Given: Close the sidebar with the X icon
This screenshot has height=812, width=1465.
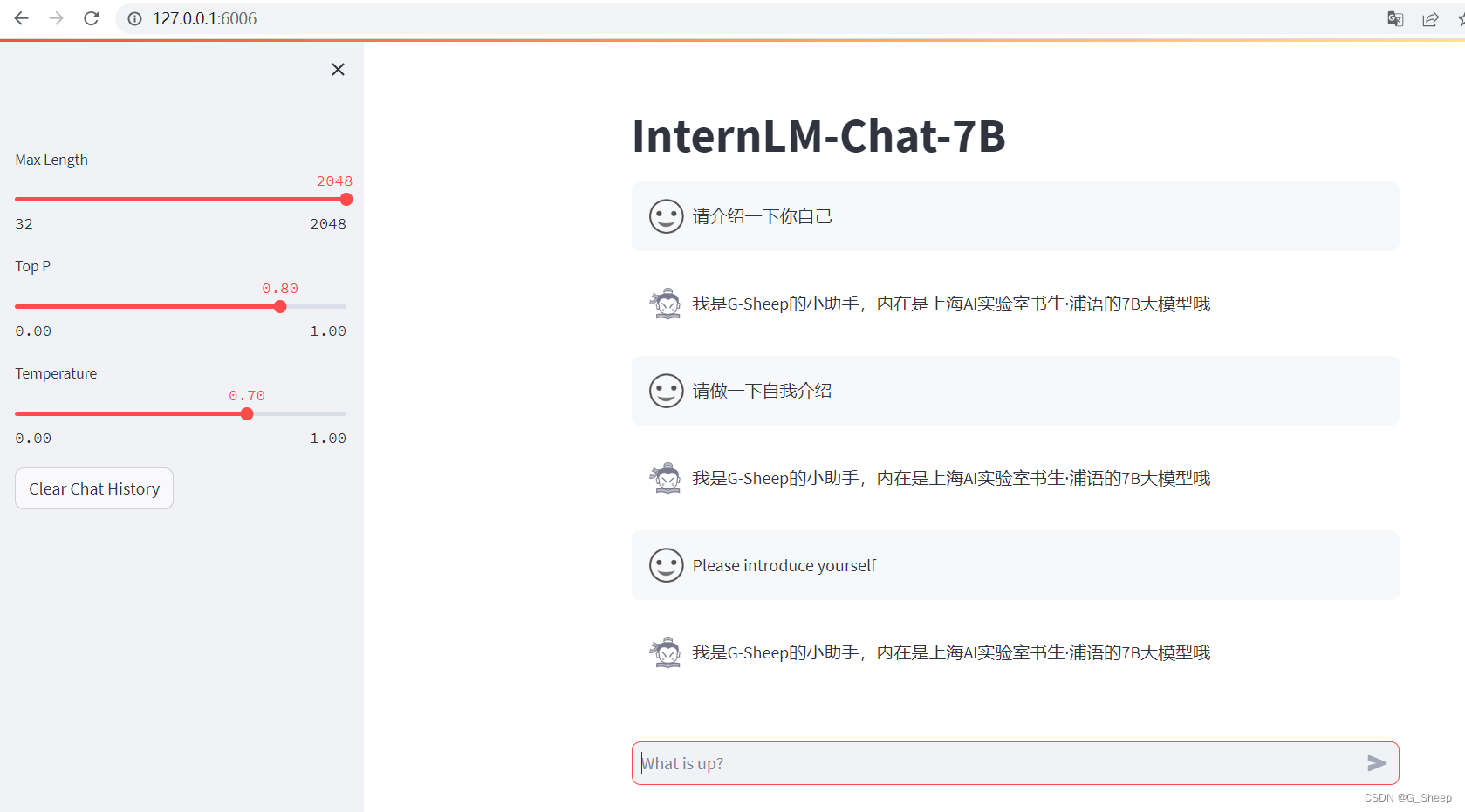Looking at the screenshot, I should click(338, 69).
